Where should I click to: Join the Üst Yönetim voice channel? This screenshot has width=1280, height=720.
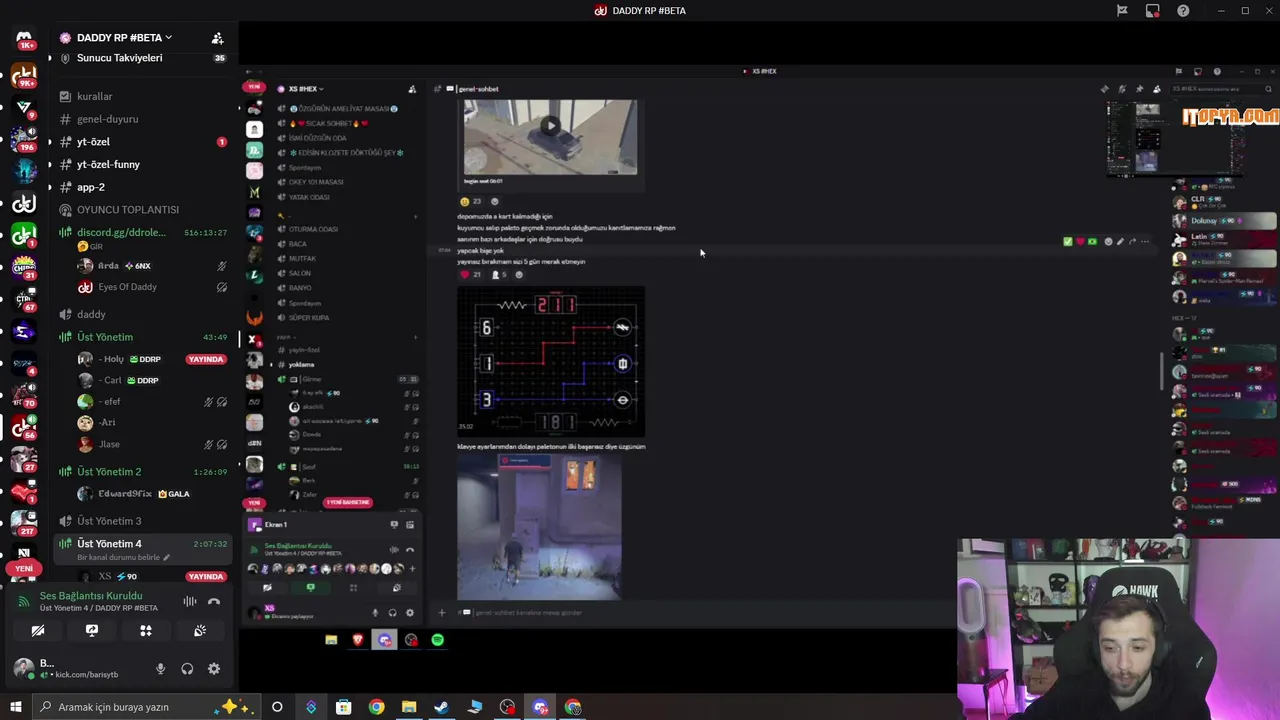105,337
